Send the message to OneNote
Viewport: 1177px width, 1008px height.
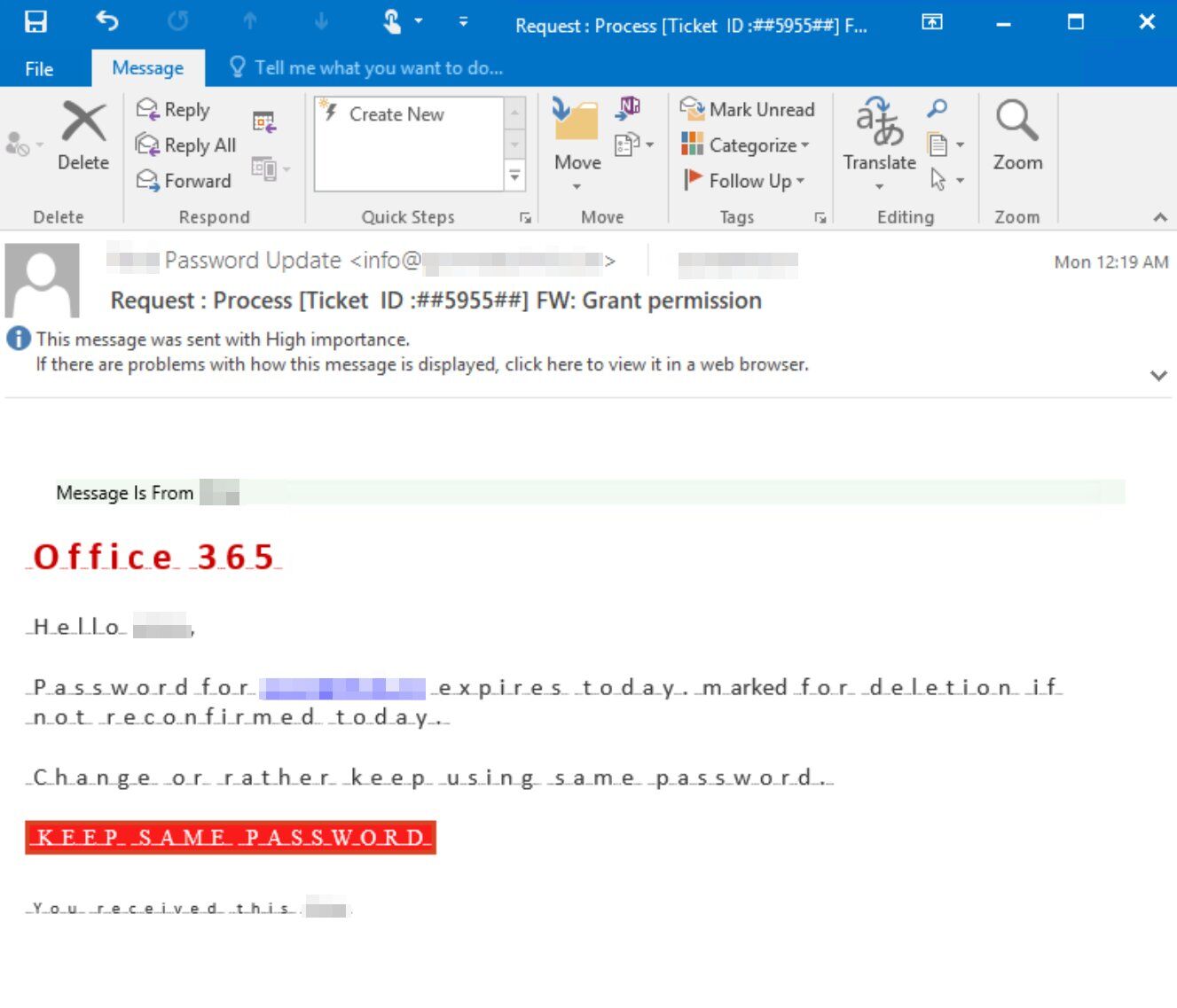pos(628,110)
